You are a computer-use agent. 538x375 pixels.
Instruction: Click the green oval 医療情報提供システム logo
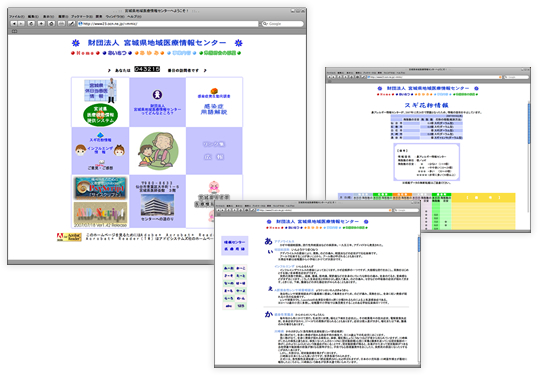101,115
